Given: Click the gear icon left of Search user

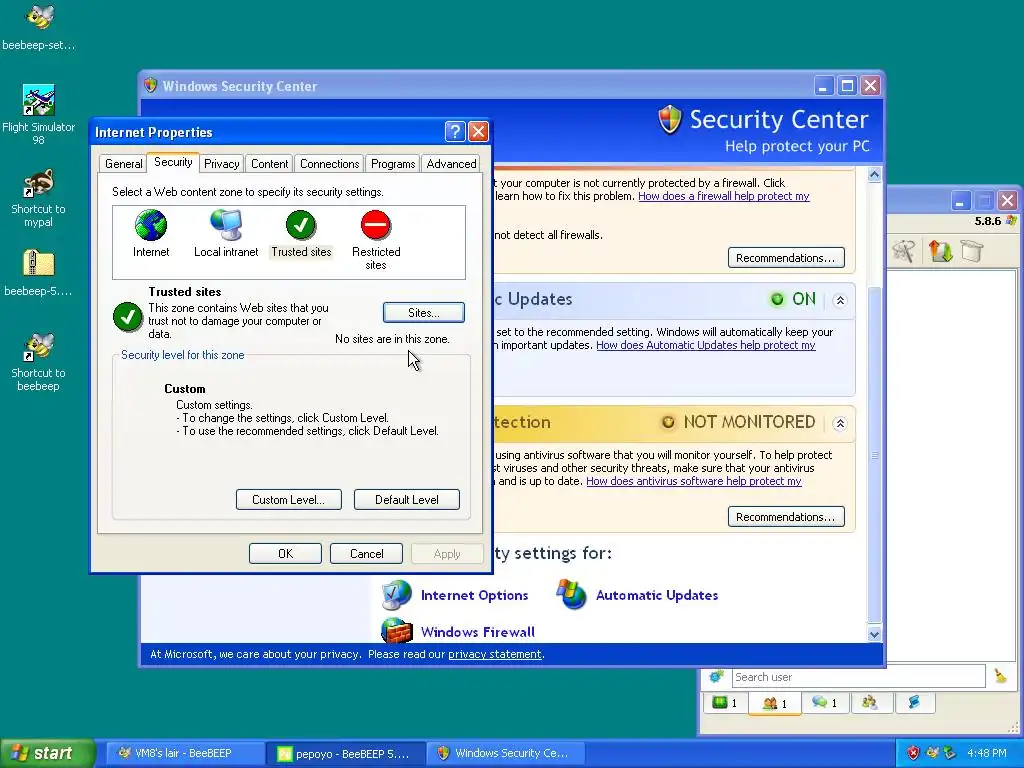Looking at the screenshot, I should point(716,676).
